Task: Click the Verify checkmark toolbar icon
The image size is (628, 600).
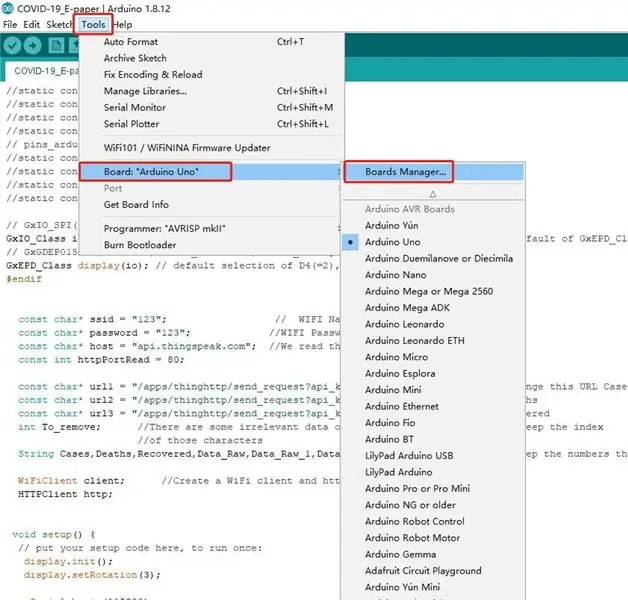Action: click(x=12, y=46)
